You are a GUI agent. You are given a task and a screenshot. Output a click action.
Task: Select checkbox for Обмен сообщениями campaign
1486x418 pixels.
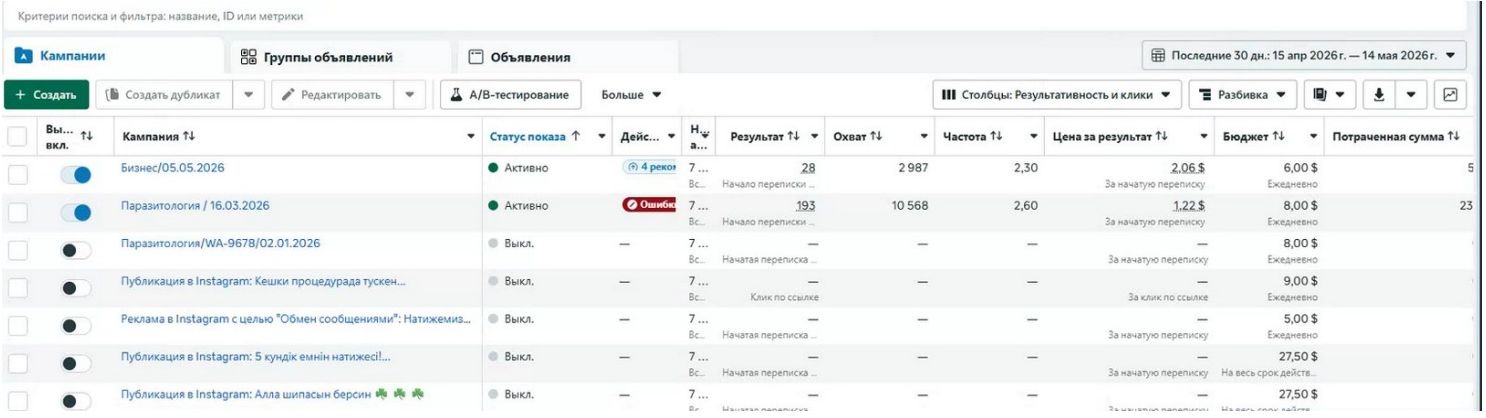[17, 326]
